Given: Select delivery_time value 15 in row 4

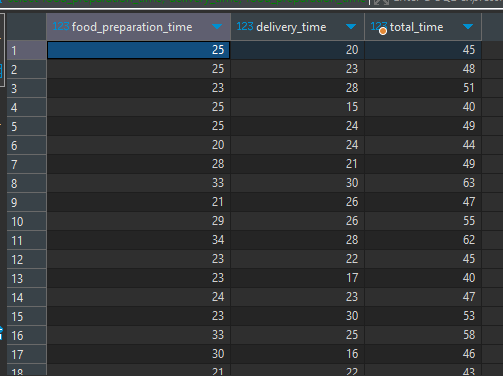Looking at the screenshot, I should pyautogui.click(x=297, y=107).
